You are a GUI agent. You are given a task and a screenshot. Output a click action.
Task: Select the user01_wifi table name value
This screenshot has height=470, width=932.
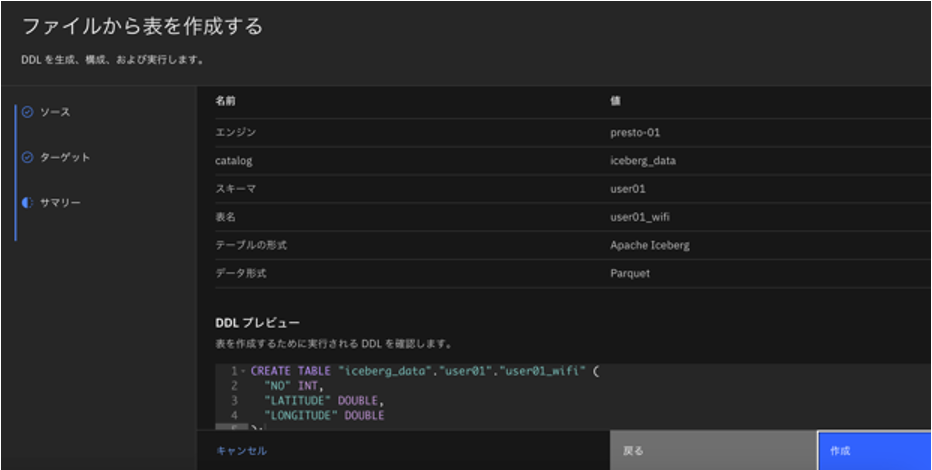click(x=640, y=217)
